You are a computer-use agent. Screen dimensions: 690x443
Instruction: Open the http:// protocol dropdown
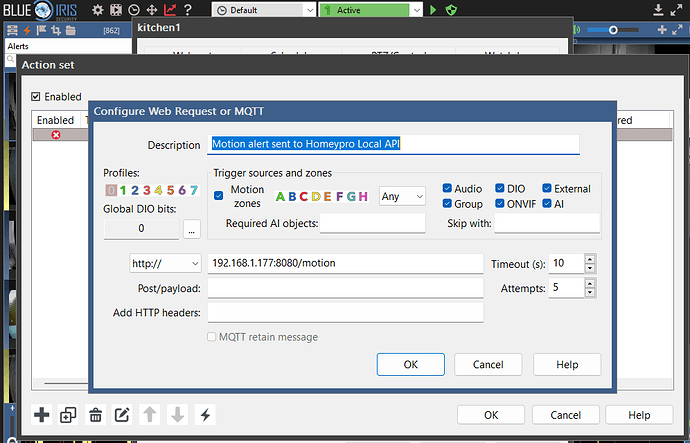tap(165, 264)
